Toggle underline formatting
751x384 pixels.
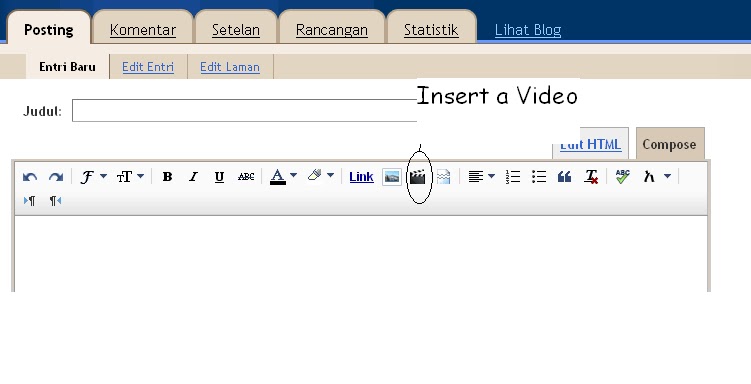point(219,177)
